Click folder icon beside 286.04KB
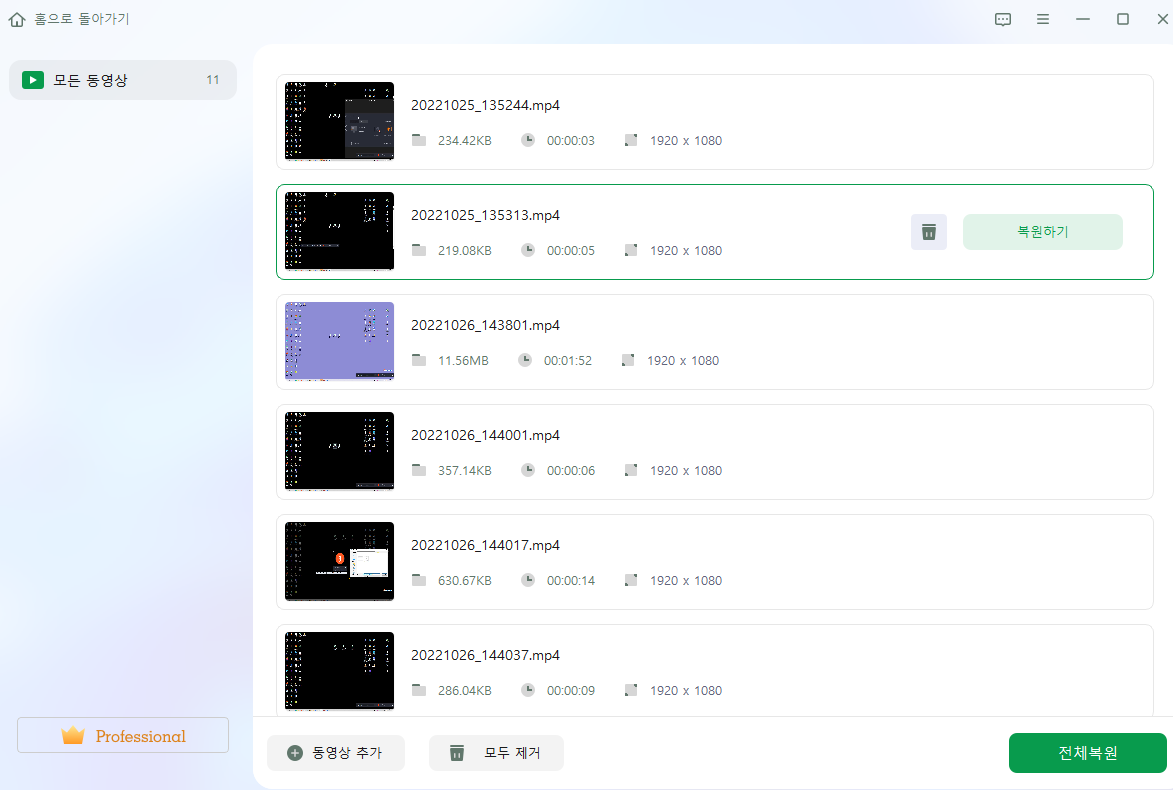The width and height of the screenshot is (1173, 790). click(x=419, y=690)
